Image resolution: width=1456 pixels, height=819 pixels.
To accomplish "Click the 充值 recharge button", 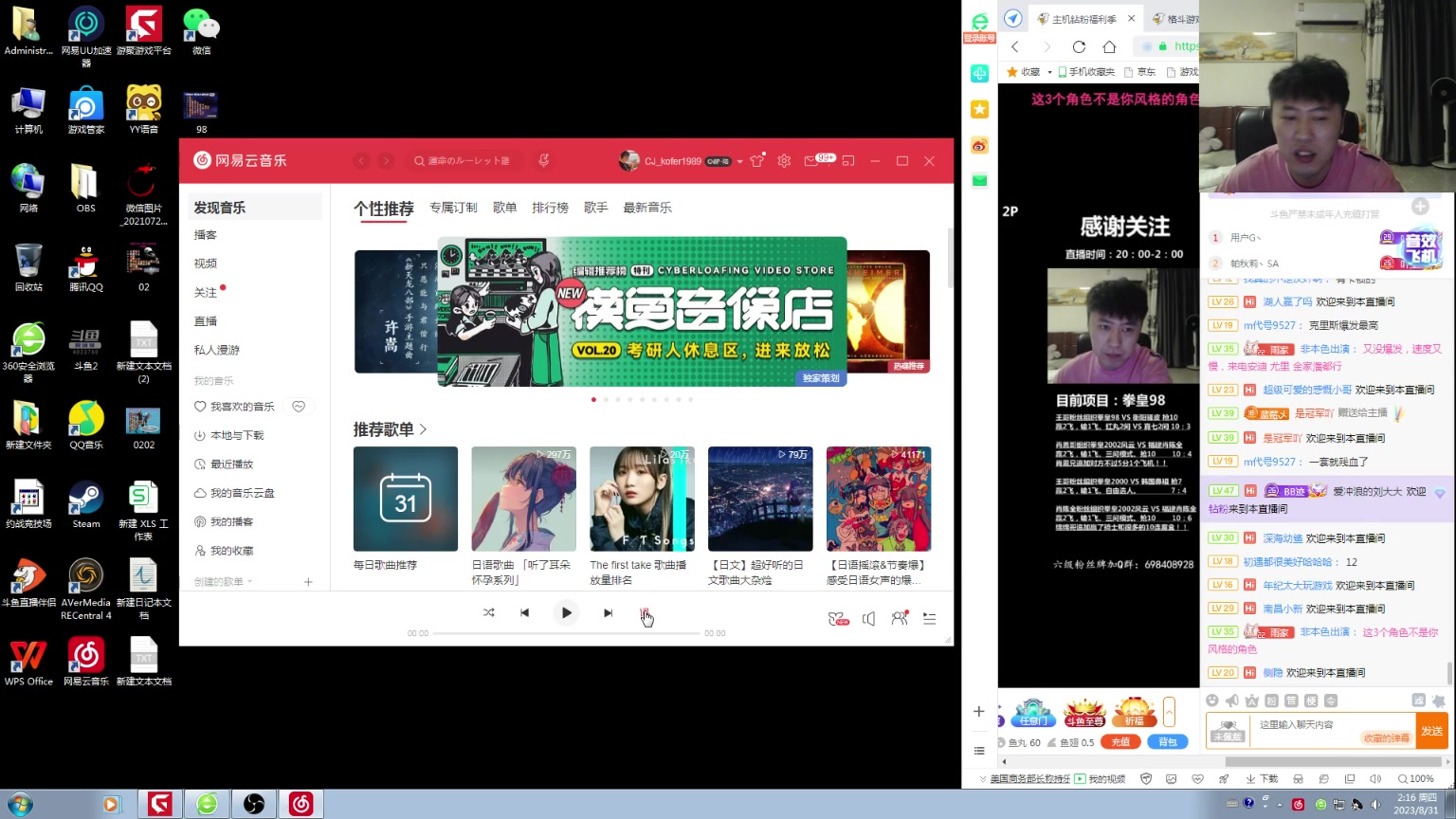I will tap(1120, 742).
